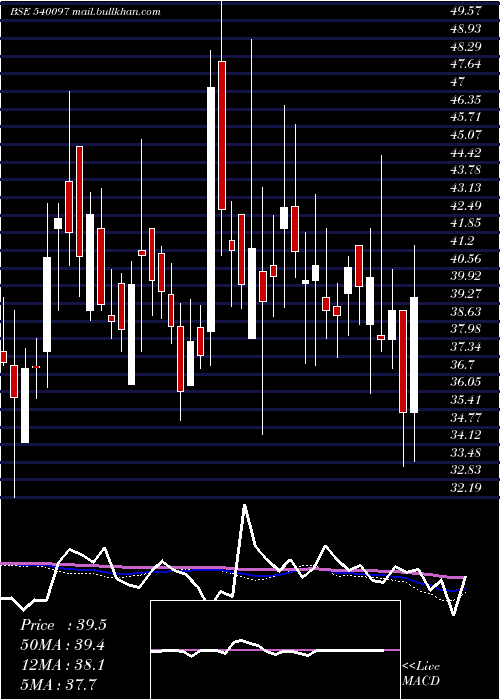Click the 33.48 price axis label
The height and width of the screenshot is (700, 500).
tap(465, 453)
